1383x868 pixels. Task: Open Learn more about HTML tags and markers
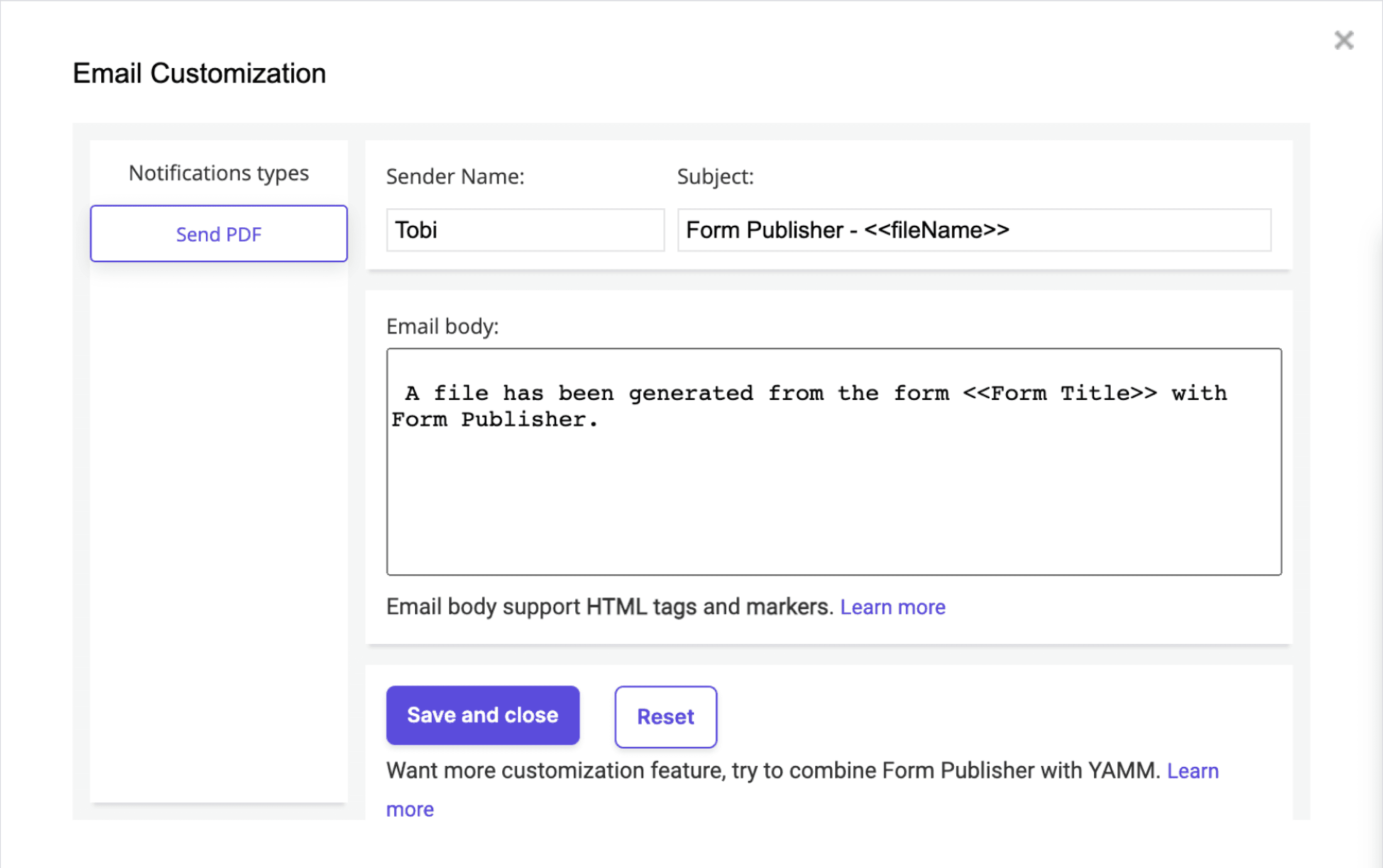tap(892, 607)
